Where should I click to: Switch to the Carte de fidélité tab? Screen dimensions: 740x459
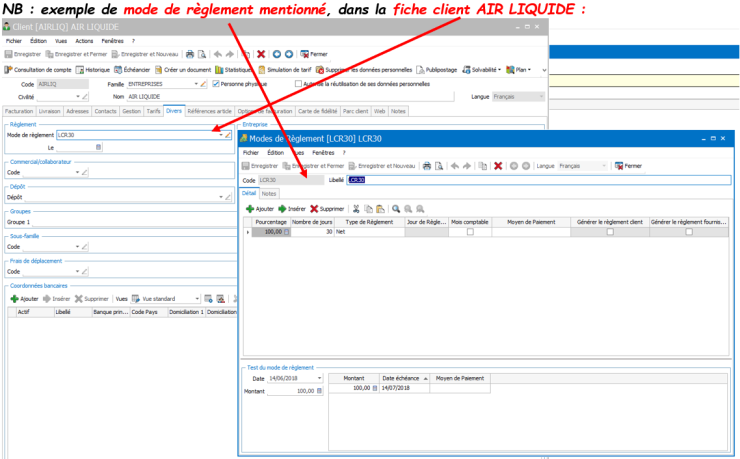pyautogui.click(x=318, y=111)
